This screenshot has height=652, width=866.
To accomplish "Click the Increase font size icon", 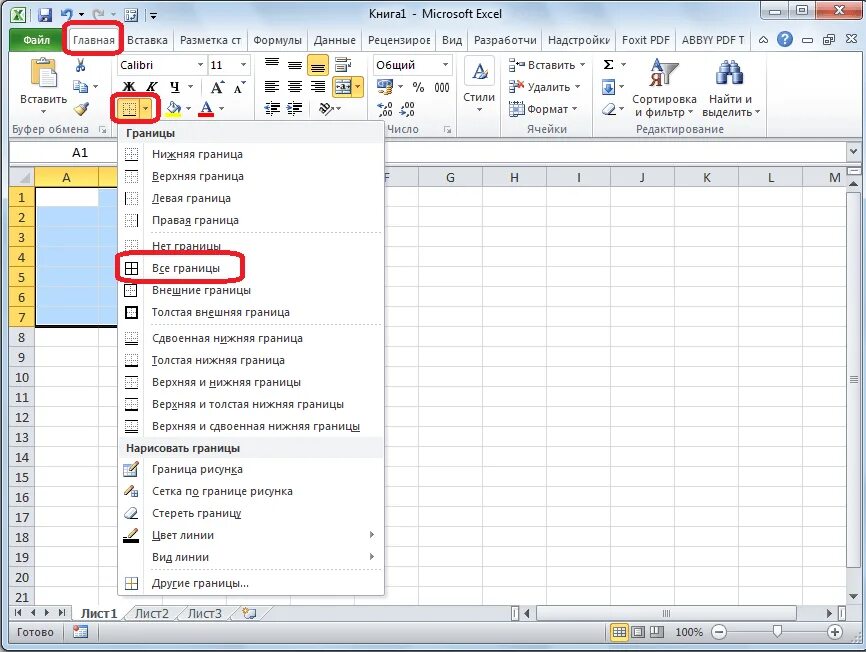I will point(217,87).
